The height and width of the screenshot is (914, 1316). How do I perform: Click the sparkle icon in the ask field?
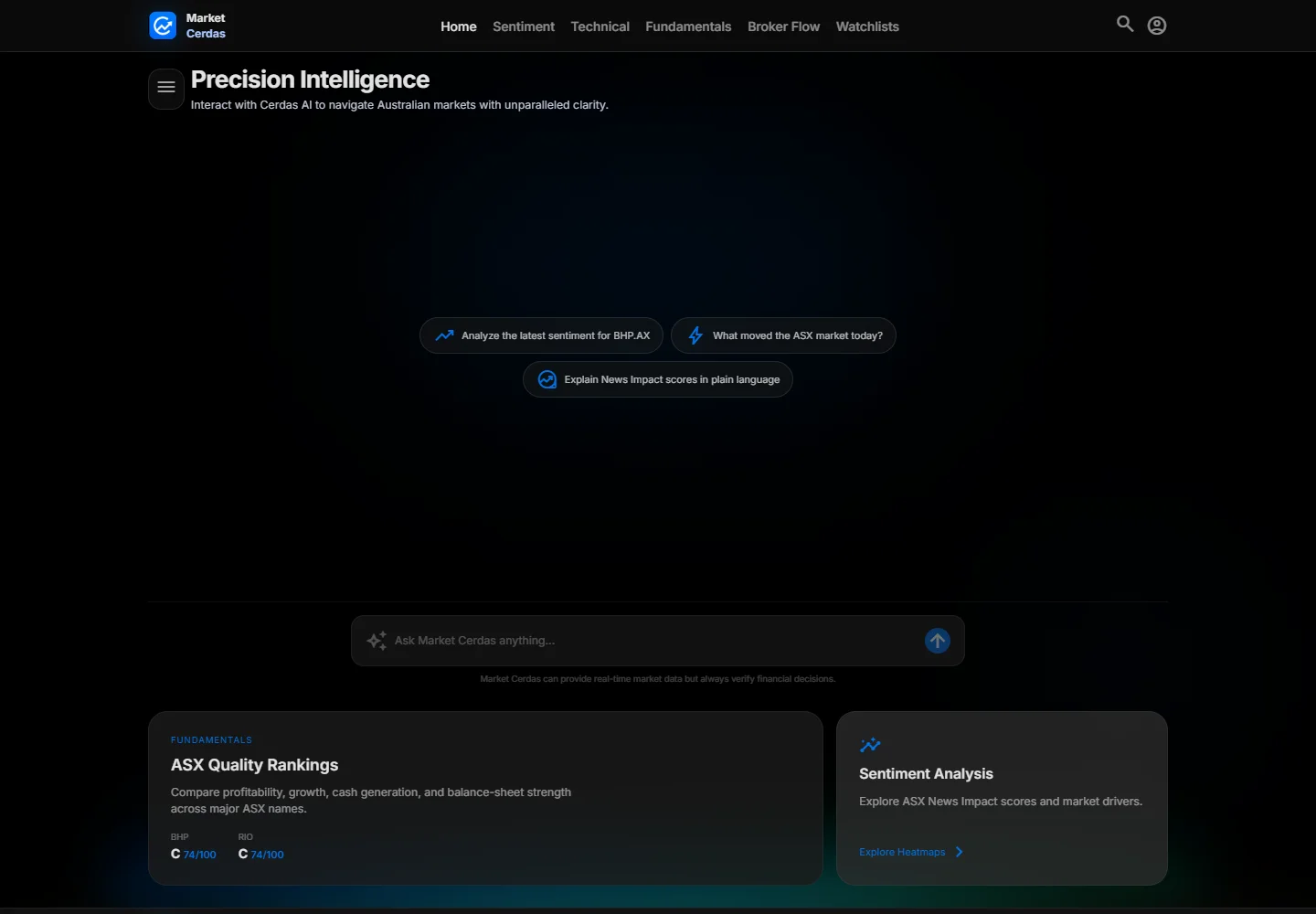377,641
